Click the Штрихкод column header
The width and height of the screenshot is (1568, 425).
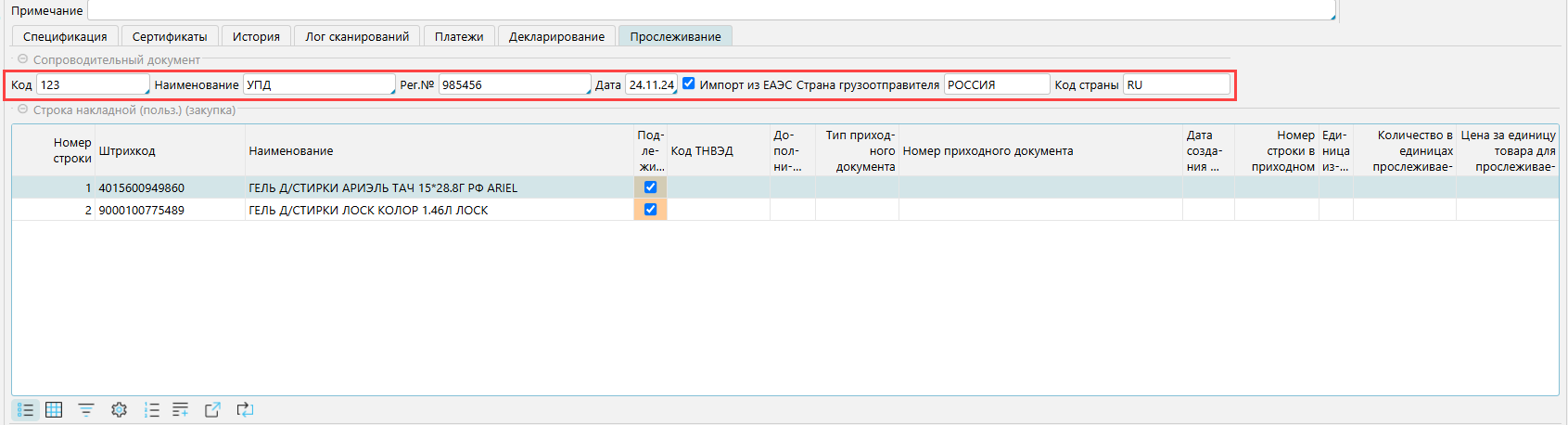127,150
